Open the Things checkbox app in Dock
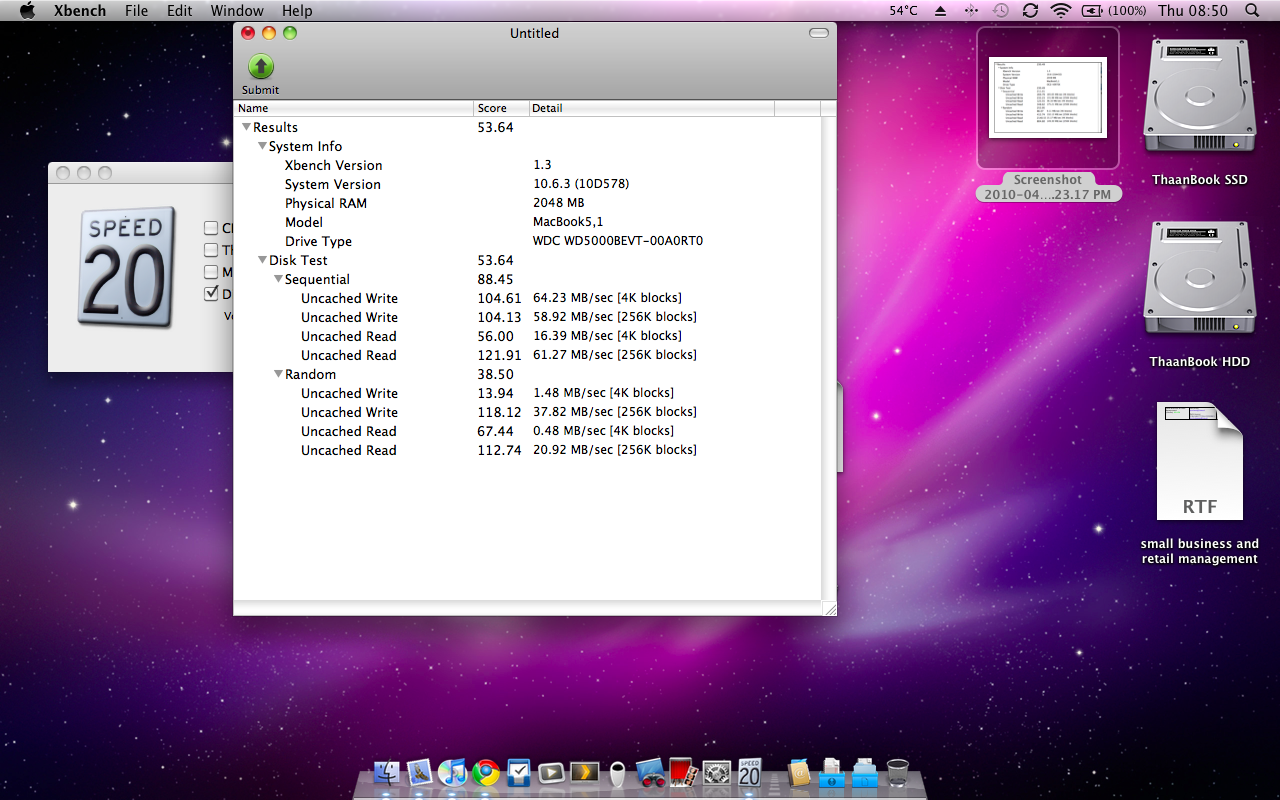1280x800 pixels. (519, 772)
